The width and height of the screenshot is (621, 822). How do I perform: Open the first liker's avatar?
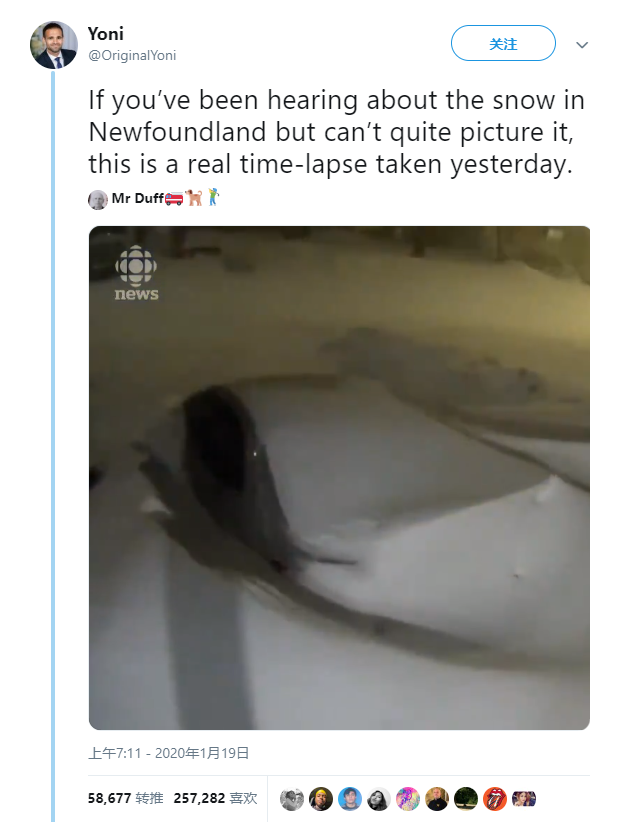pos(292,799)
